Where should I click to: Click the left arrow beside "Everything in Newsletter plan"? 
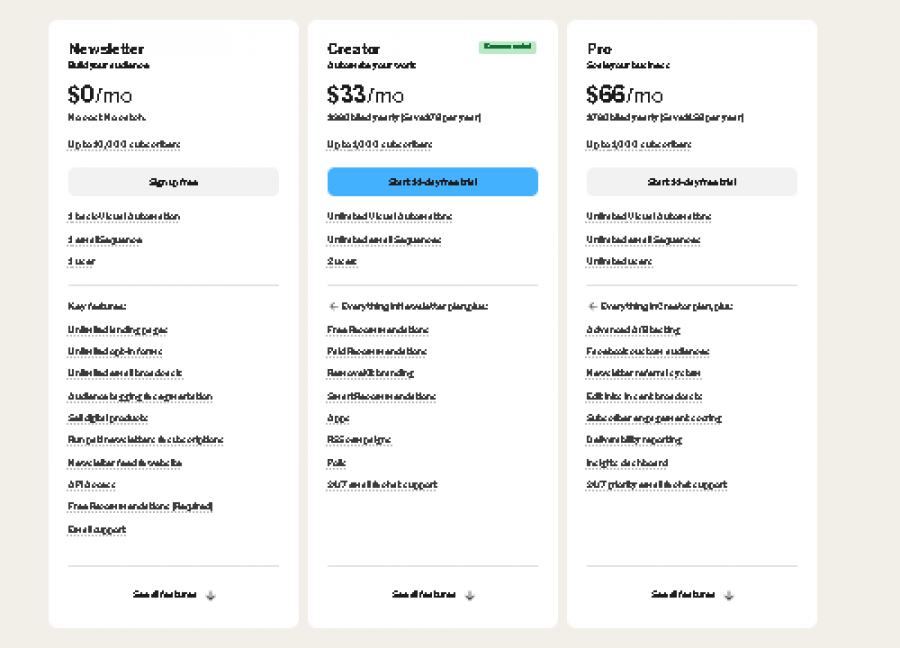(x=333, y=307)
